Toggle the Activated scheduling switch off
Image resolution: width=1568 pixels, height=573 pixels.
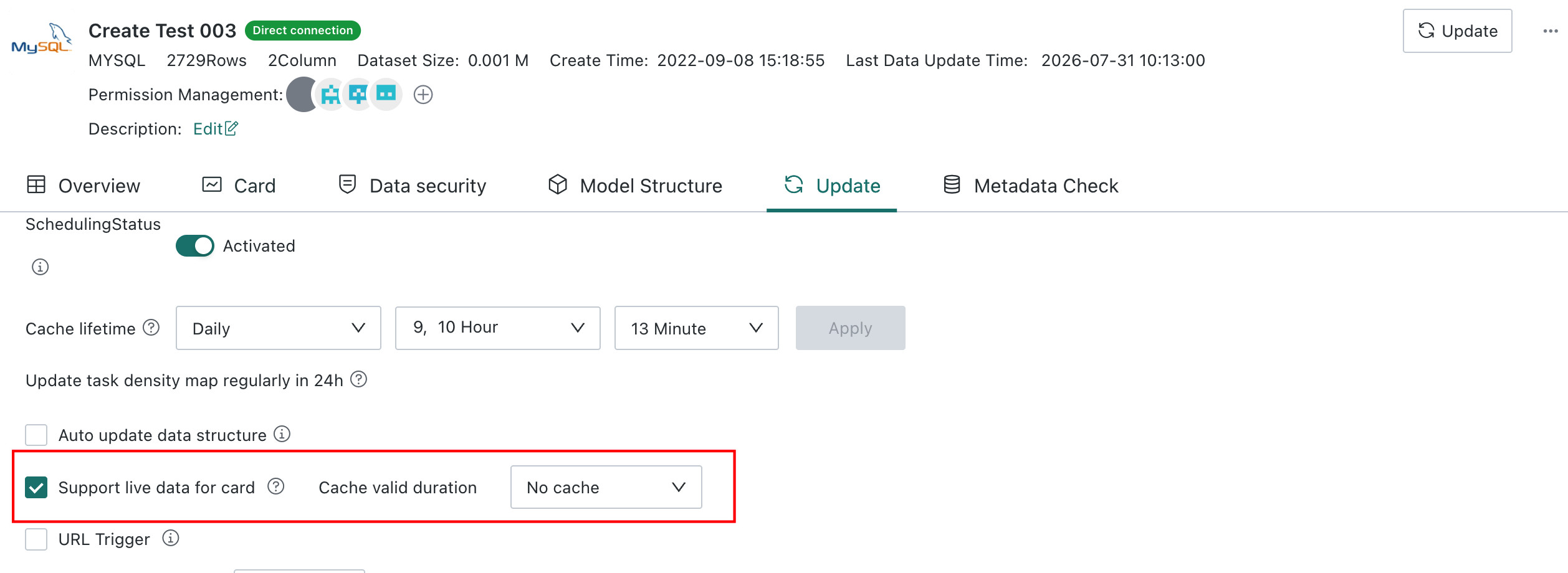click(195, 246)
